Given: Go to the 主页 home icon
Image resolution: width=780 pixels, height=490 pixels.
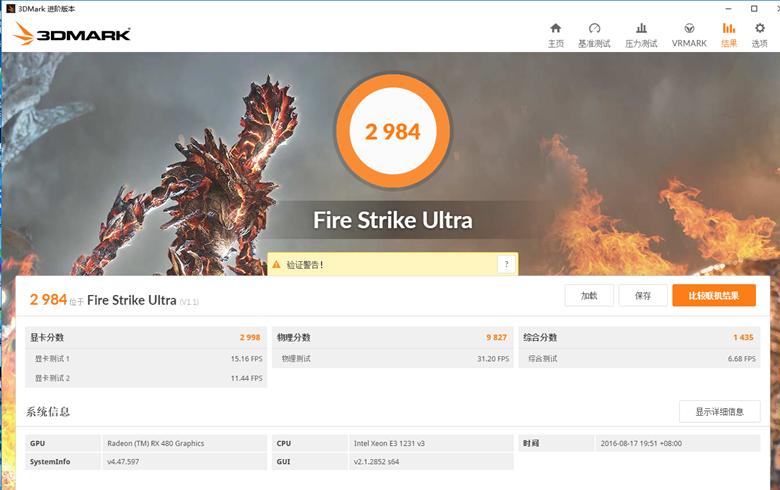Looking at the screenshot, I should 556,34.
